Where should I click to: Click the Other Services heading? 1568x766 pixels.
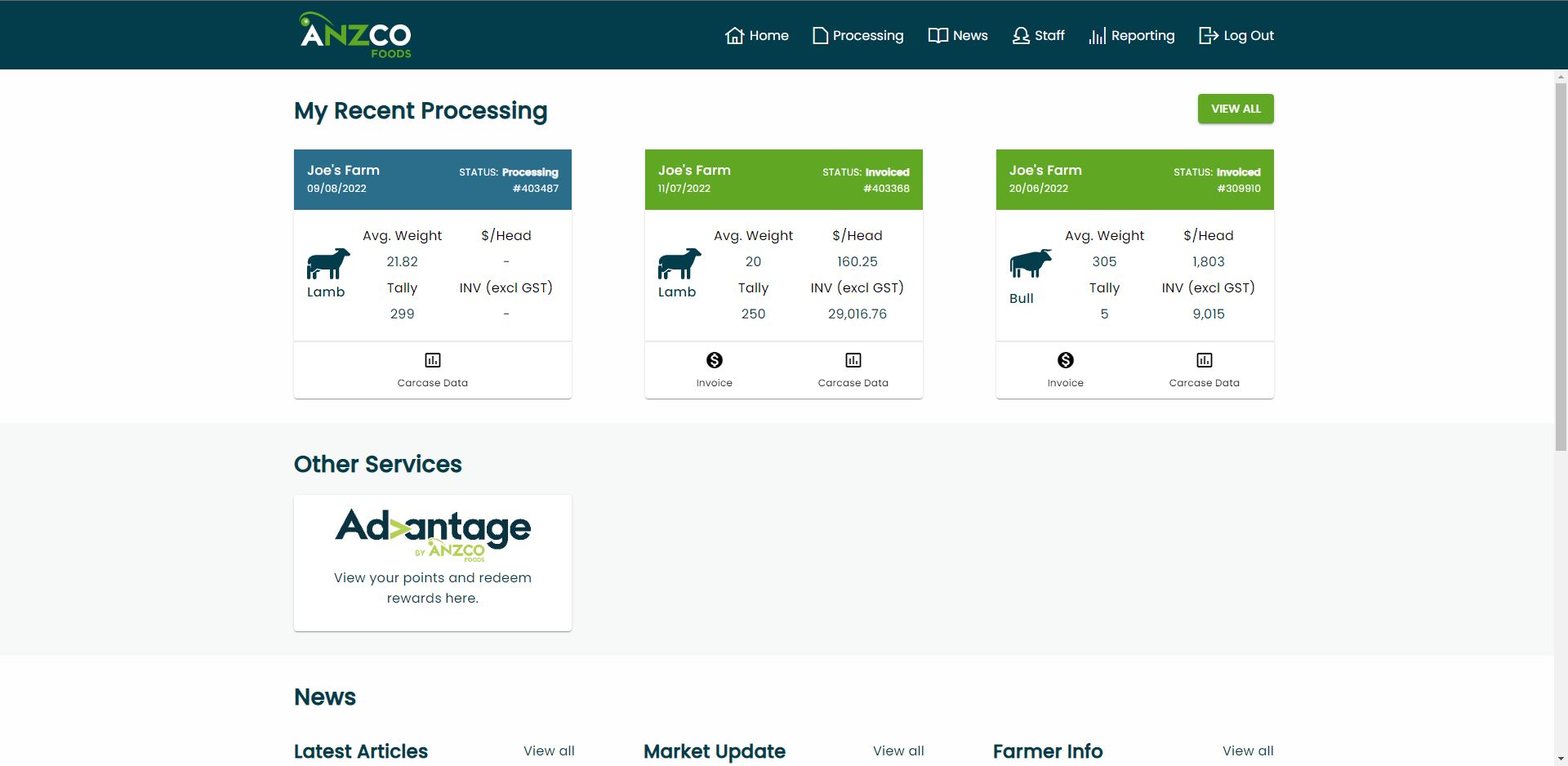click(378, 464)
